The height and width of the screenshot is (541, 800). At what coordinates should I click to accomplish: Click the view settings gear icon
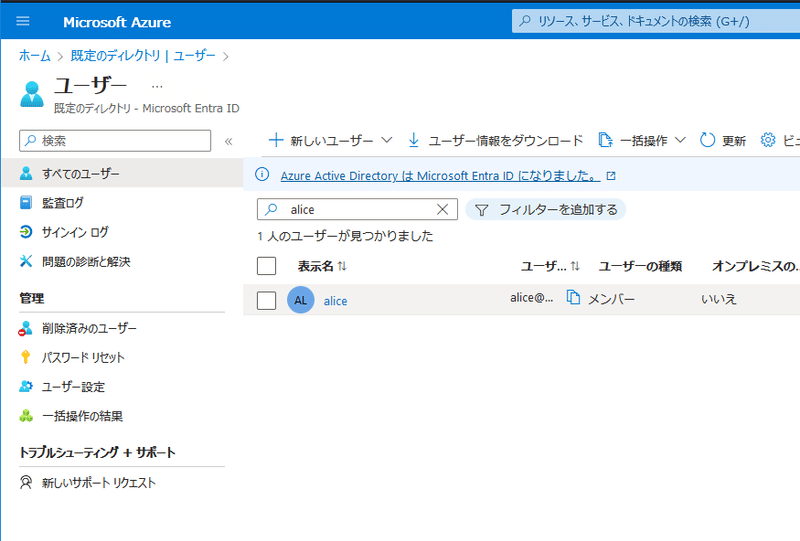tap(768, 140)
